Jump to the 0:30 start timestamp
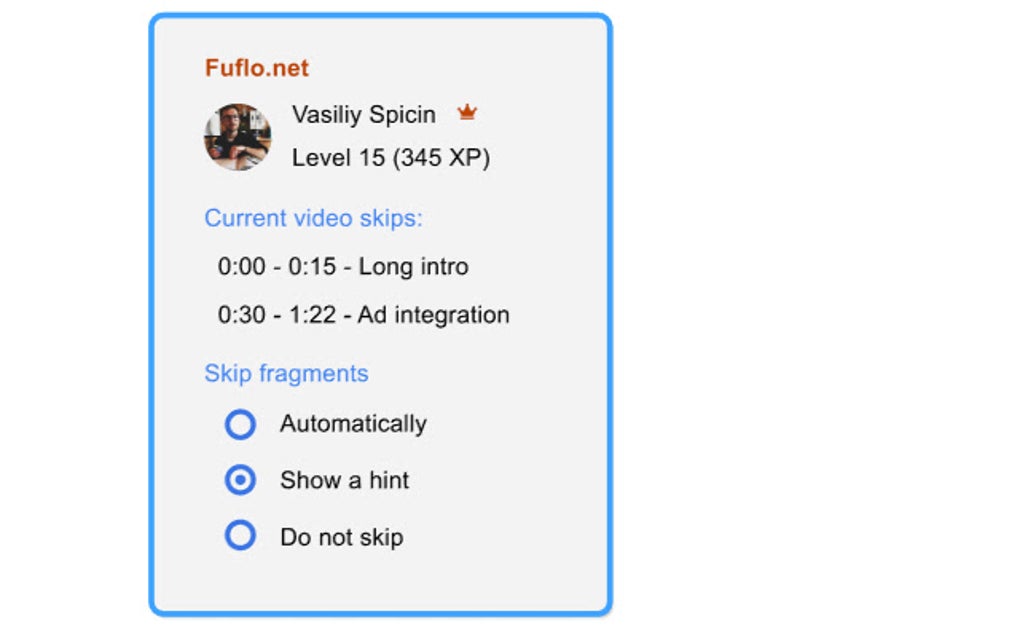This screenshot has height=638, width=1020. click(240, 315)
